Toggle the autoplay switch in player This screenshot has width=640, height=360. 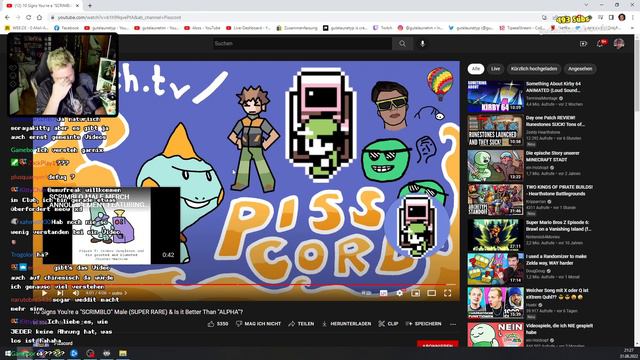click(367, 293)
